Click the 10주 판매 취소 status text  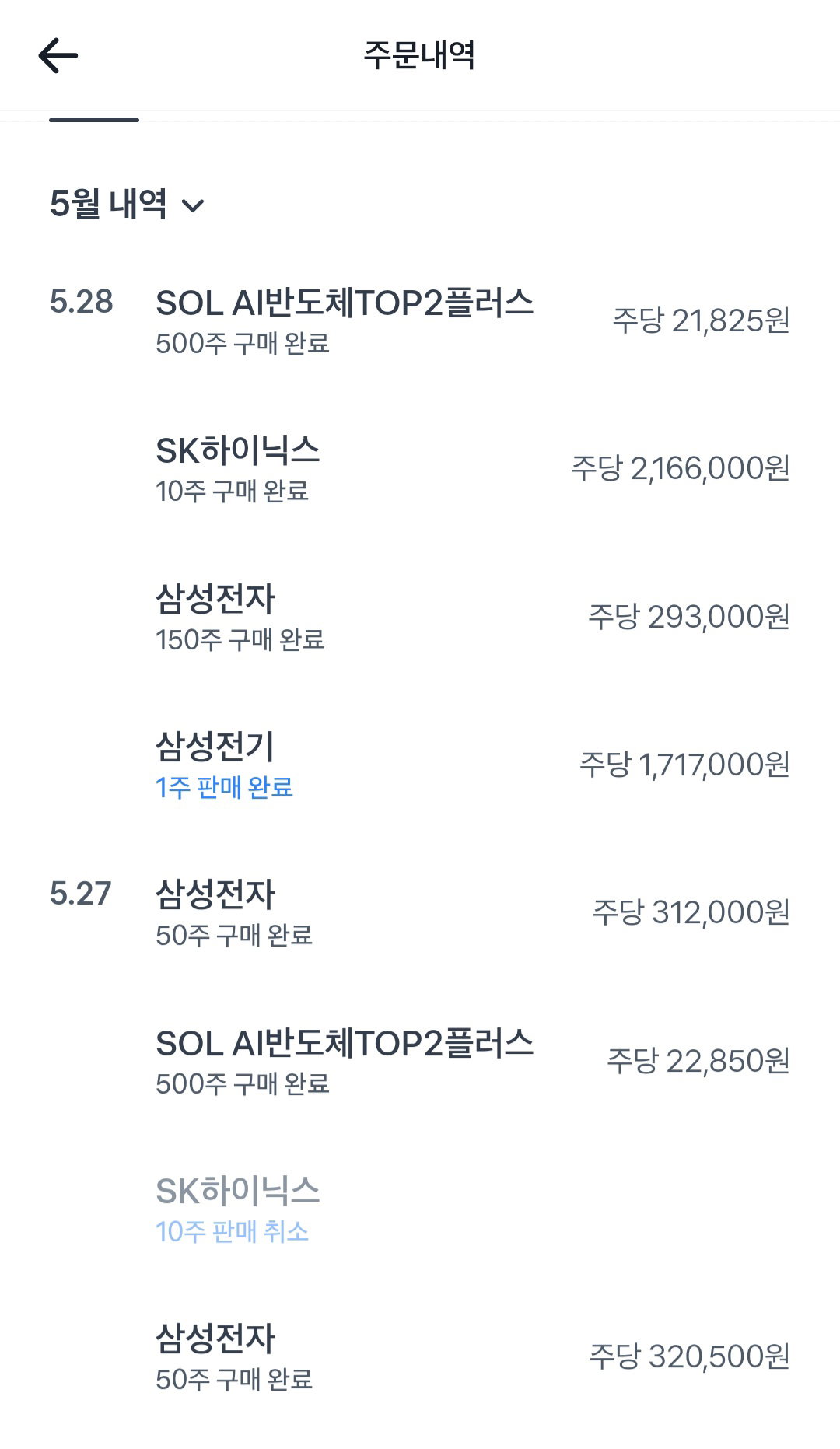[x=232, y=1231]
